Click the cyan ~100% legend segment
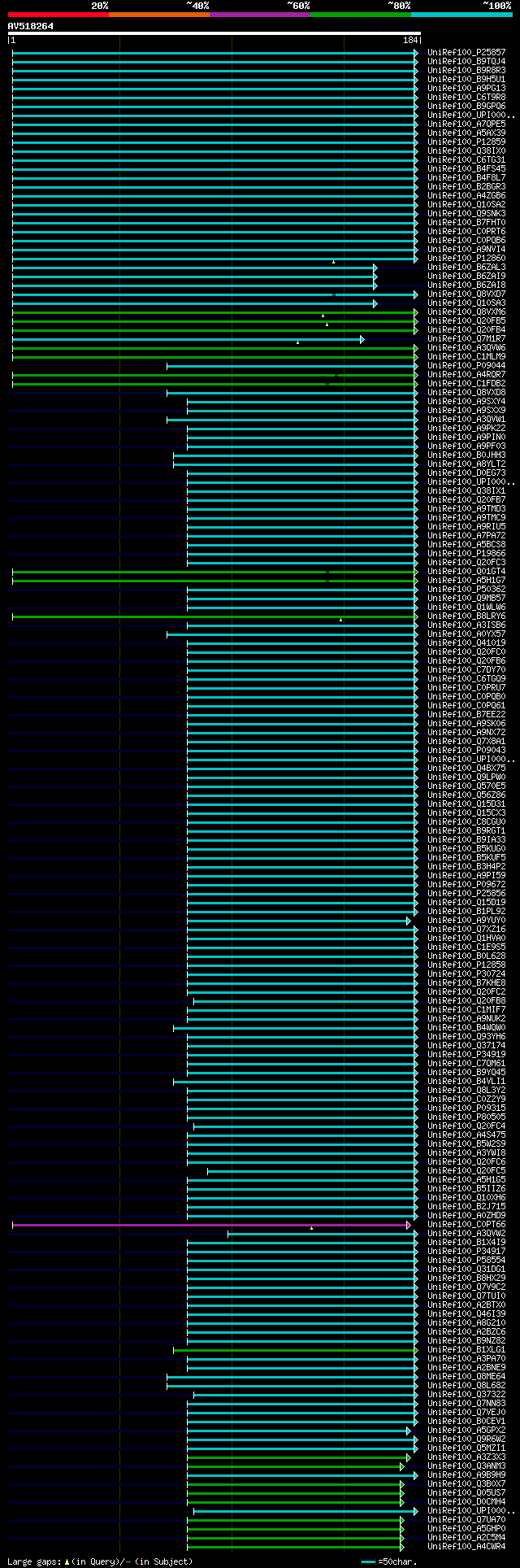520x1568 pixels. pos(461,15)
